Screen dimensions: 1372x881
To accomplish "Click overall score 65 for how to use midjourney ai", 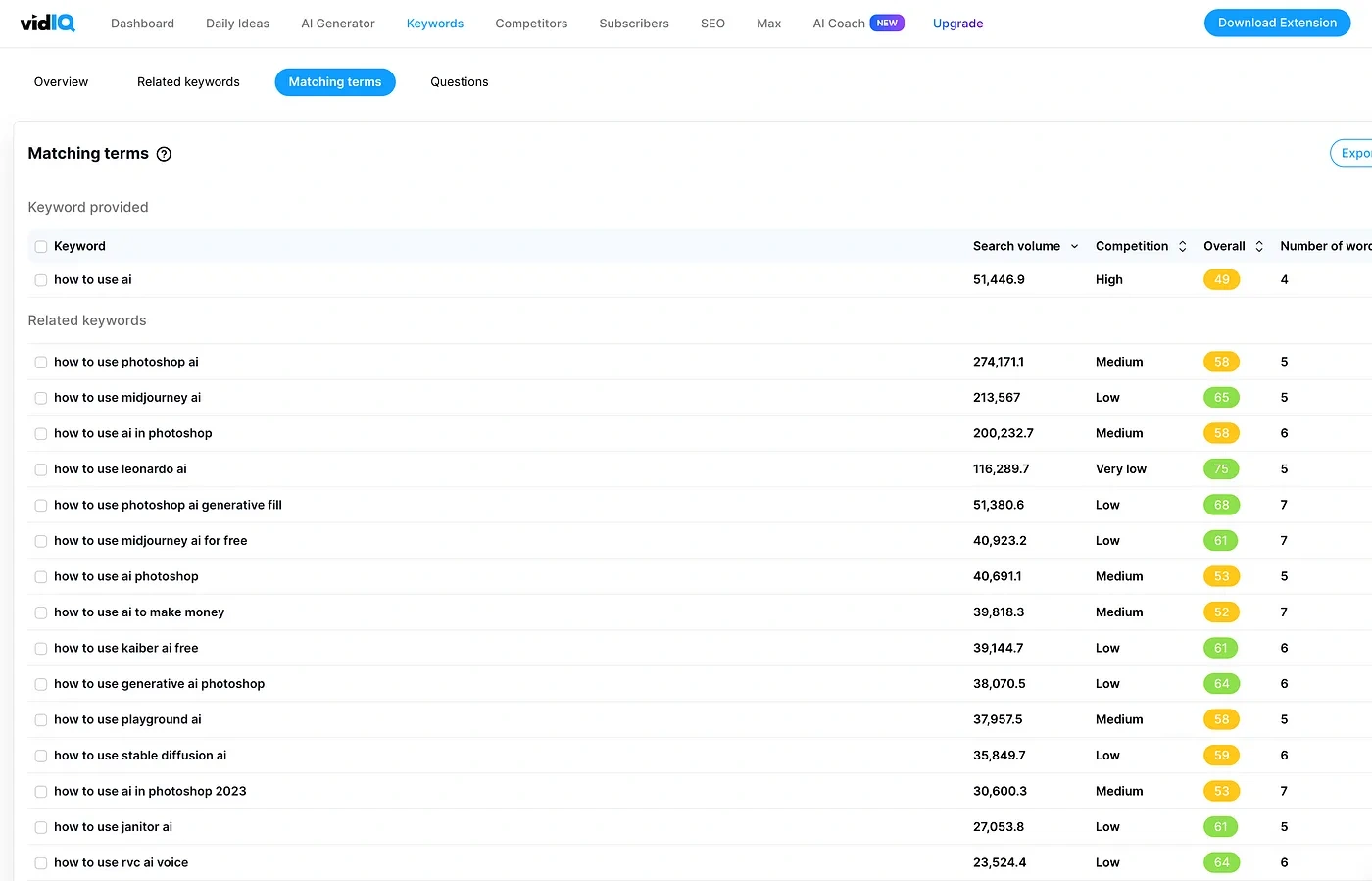I will [x=1221, y=397].
